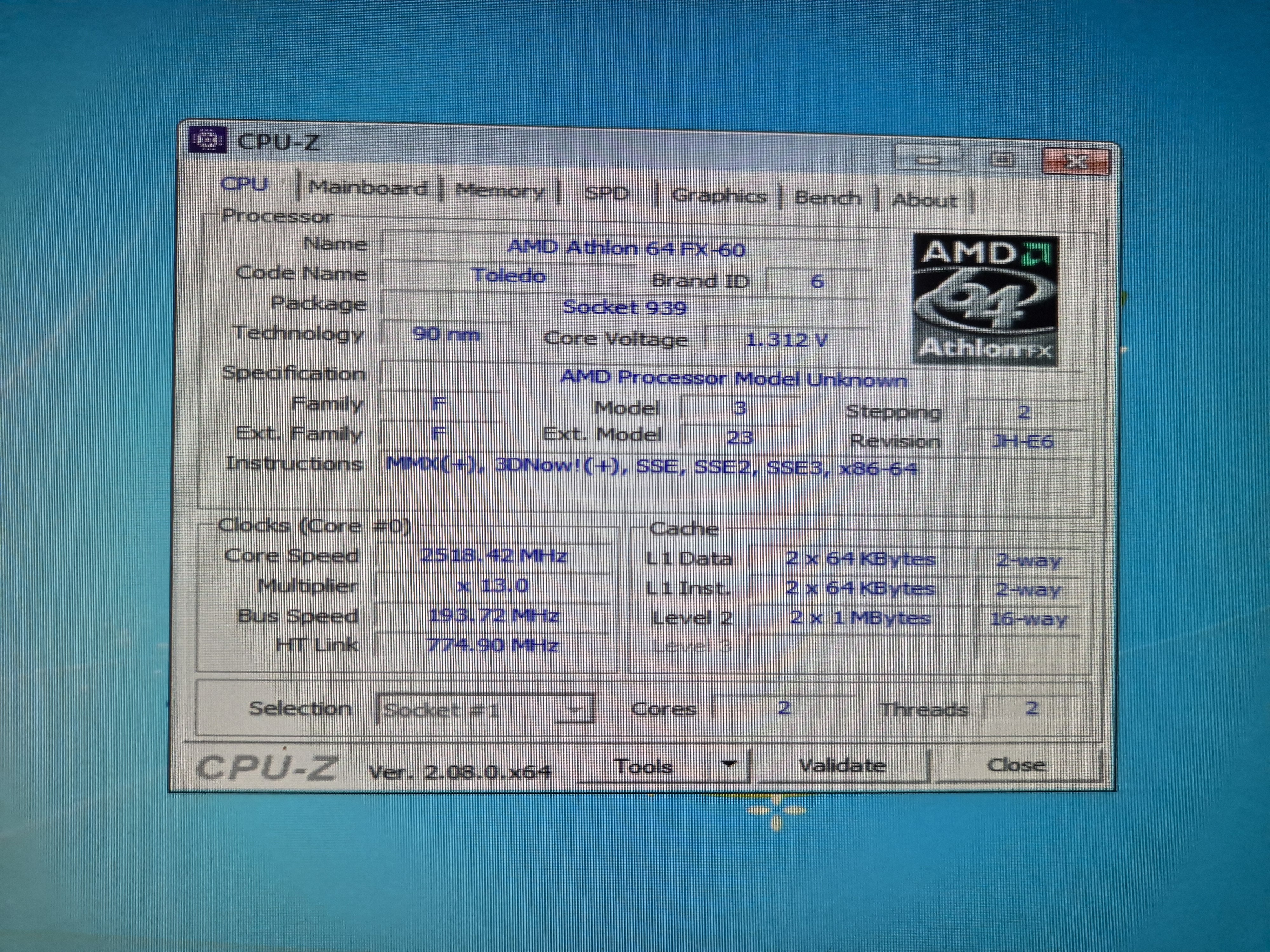Go to the Bench tab
Viewport: 1270px width, 952px height.
click(x=827, y=198)
